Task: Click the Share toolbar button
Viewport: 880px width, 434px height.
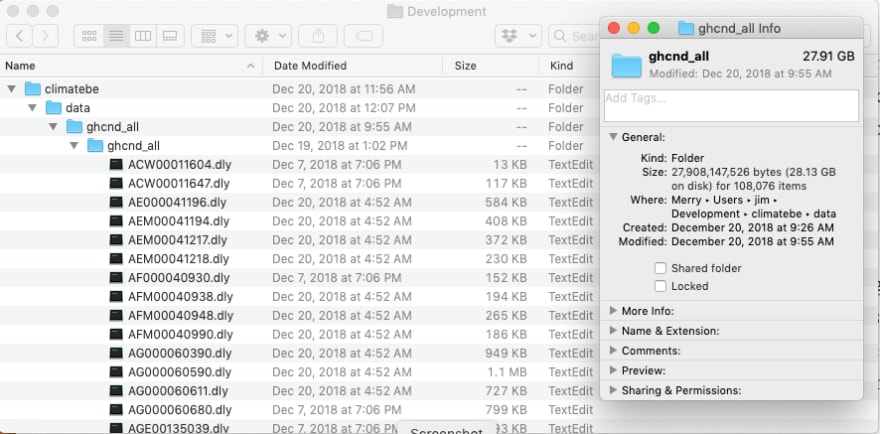Action: (318, 36)
